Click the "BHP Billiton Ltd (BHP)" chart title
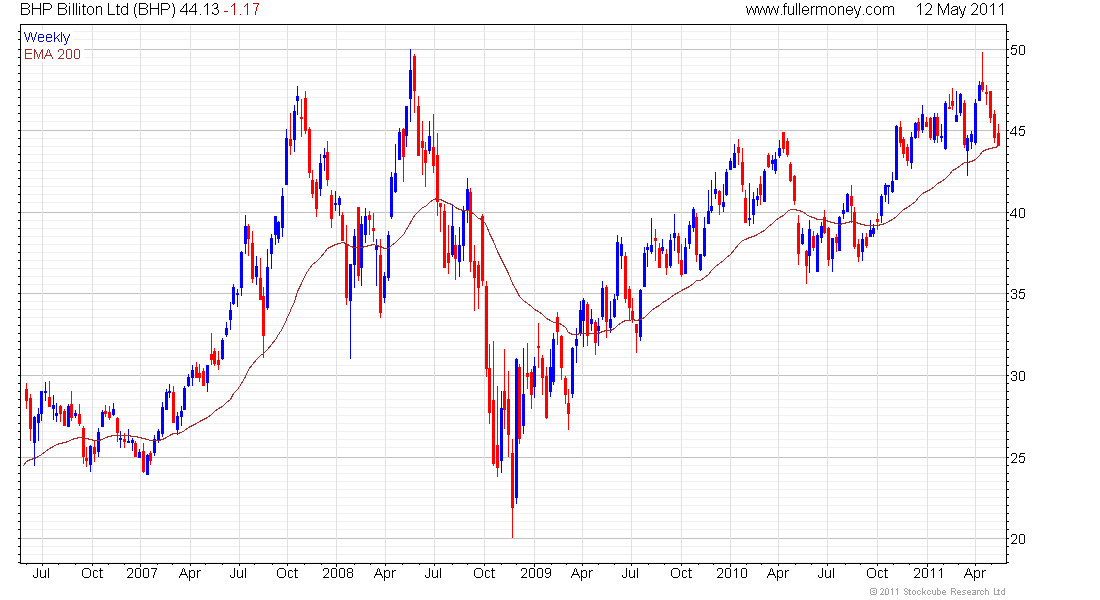 coord(98,10)
